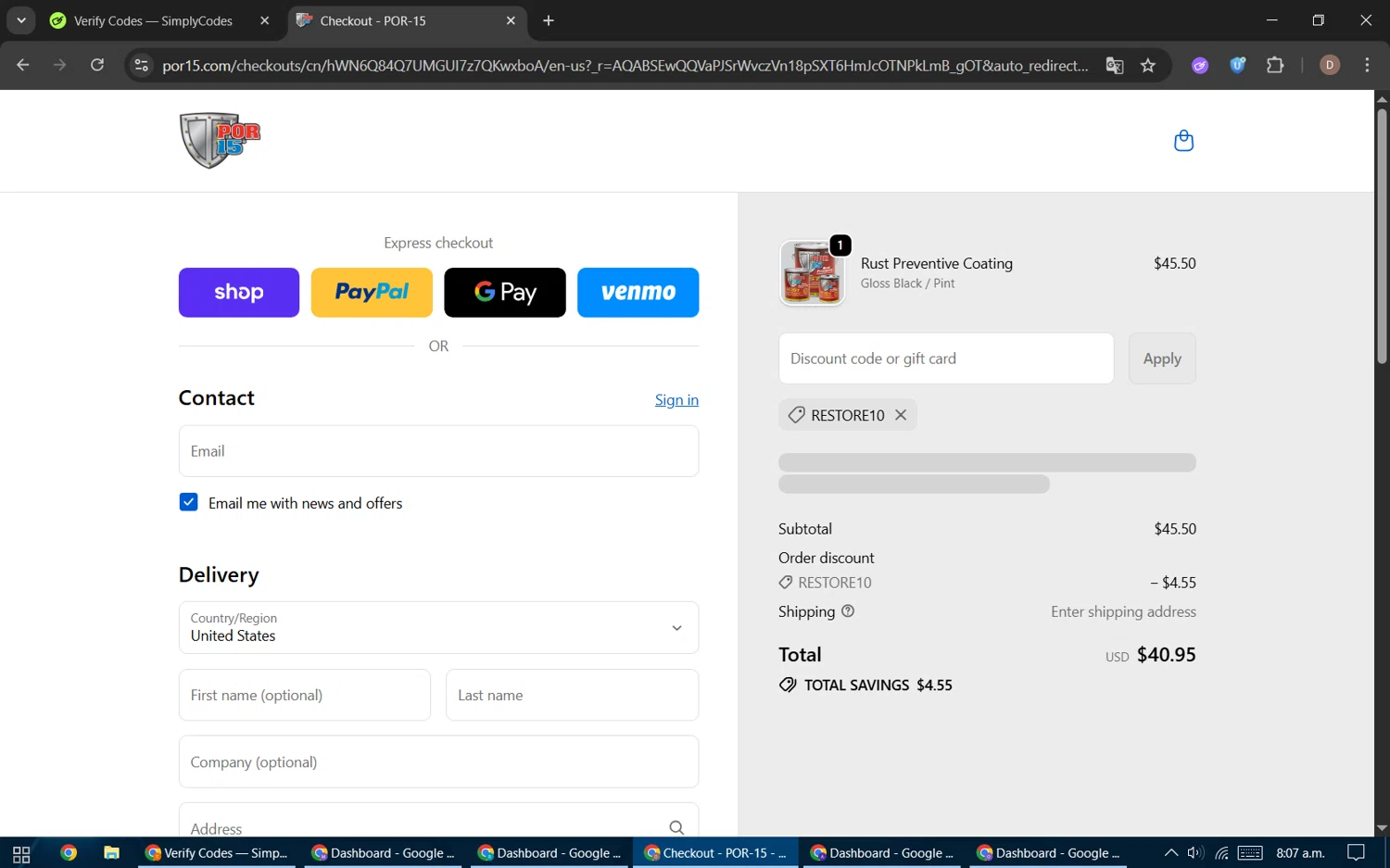This screenshot has width=1390, height=868.
Task: Pay with Shop Pay button
Action: click(x=239, y=293)
